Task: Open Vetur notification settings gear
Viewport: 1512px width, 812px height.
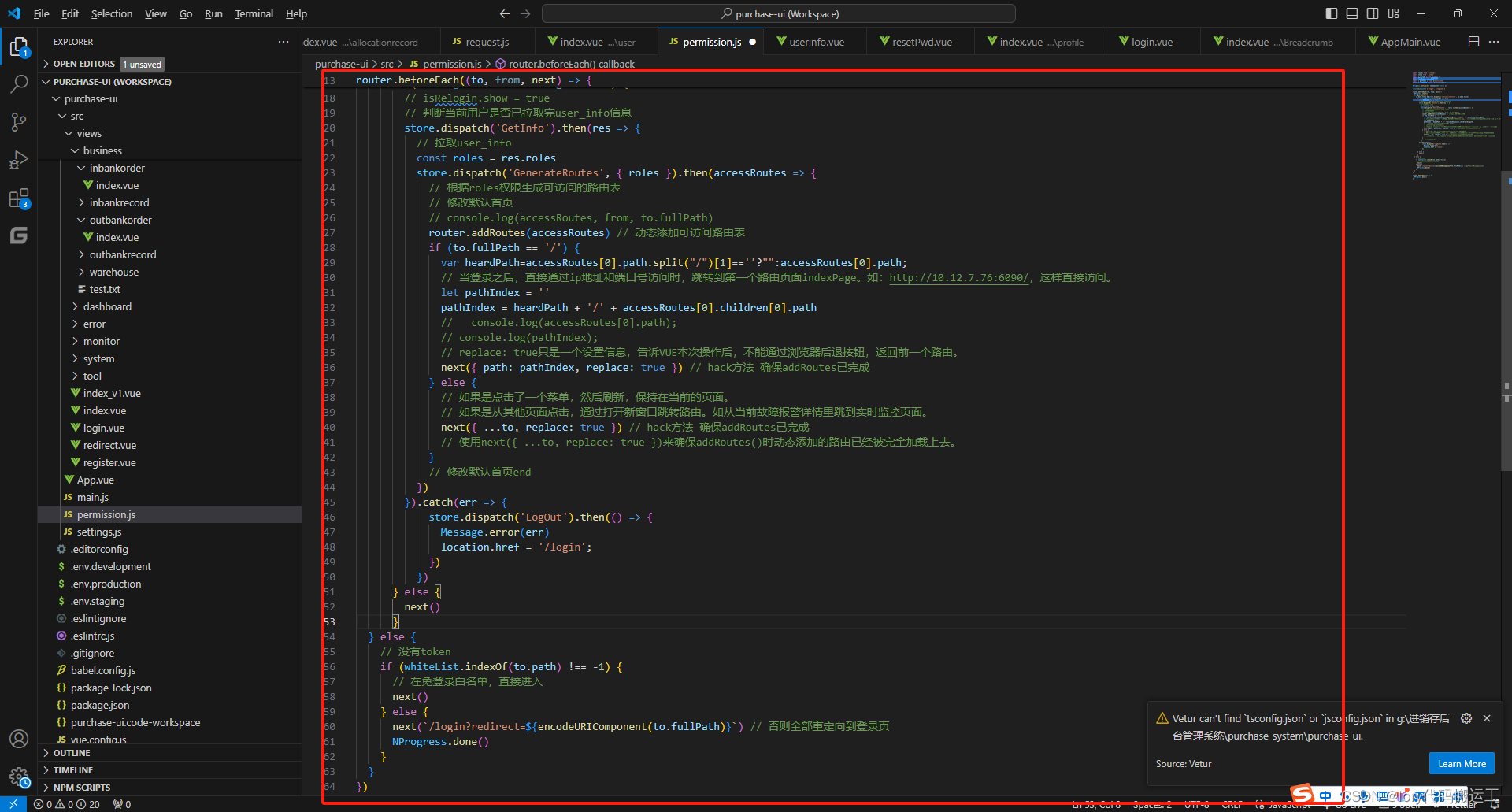Action: (1466, 718)
